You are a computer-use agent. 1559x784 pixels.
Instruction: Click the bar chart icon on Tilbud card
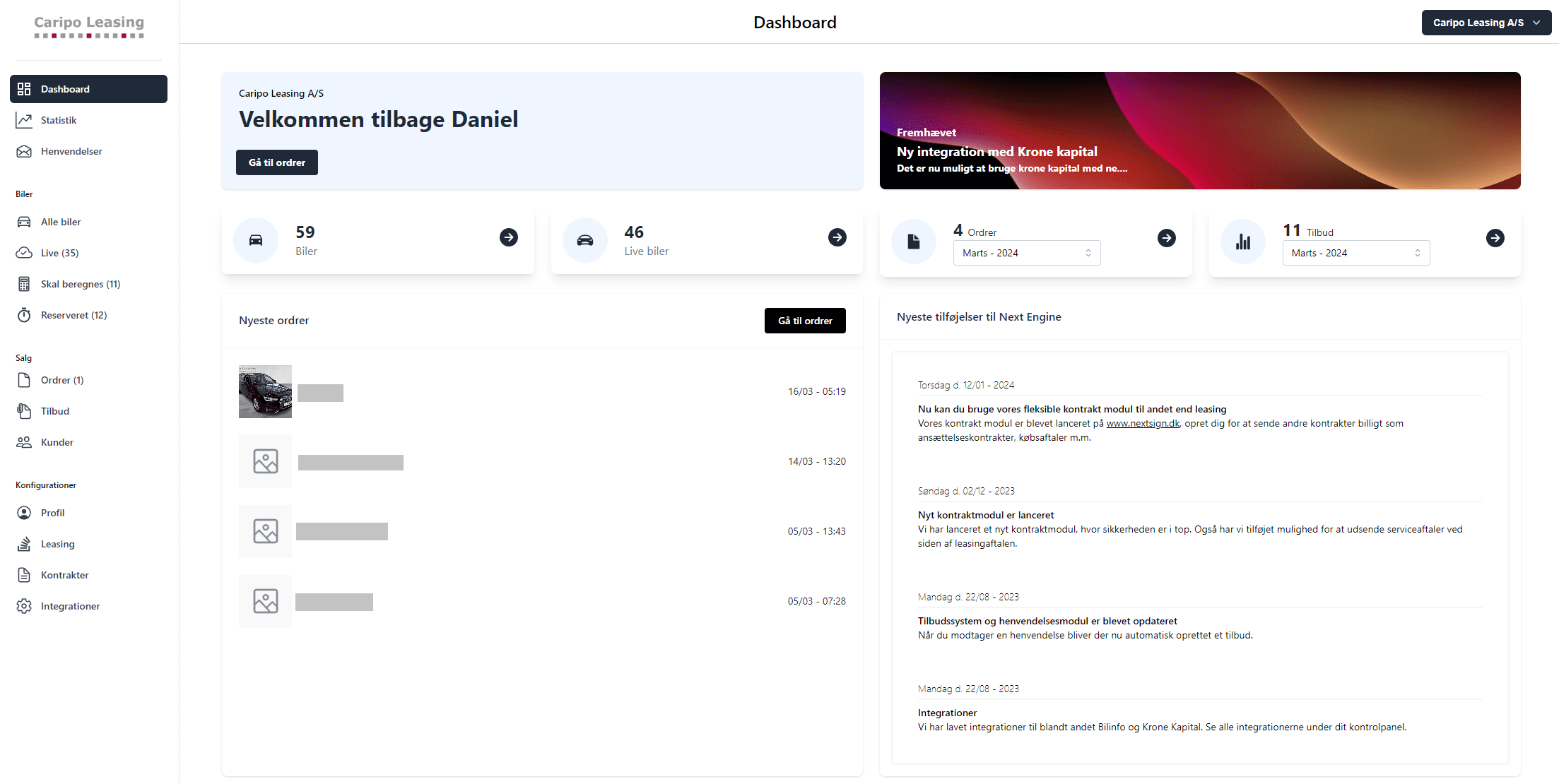[1242, 242]
